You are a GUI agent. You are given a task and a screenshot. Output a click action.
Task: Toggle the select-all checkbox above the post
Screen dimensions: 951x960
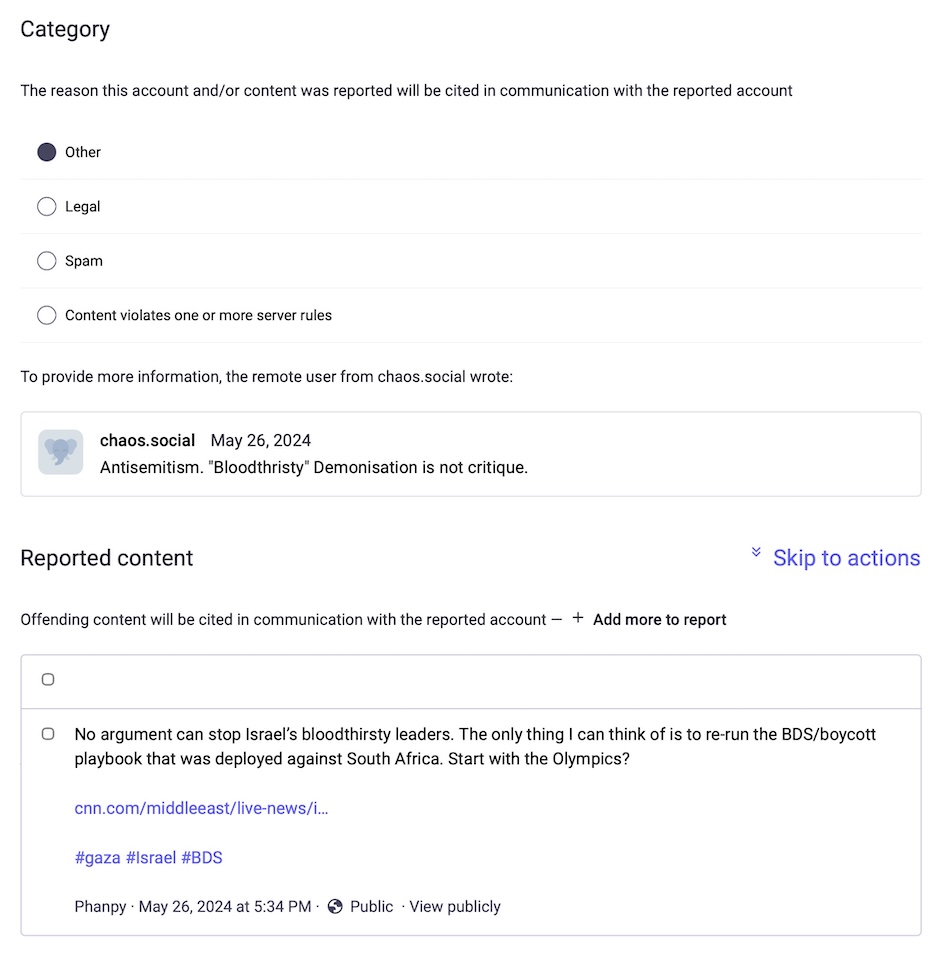click(x=48, y=679)
